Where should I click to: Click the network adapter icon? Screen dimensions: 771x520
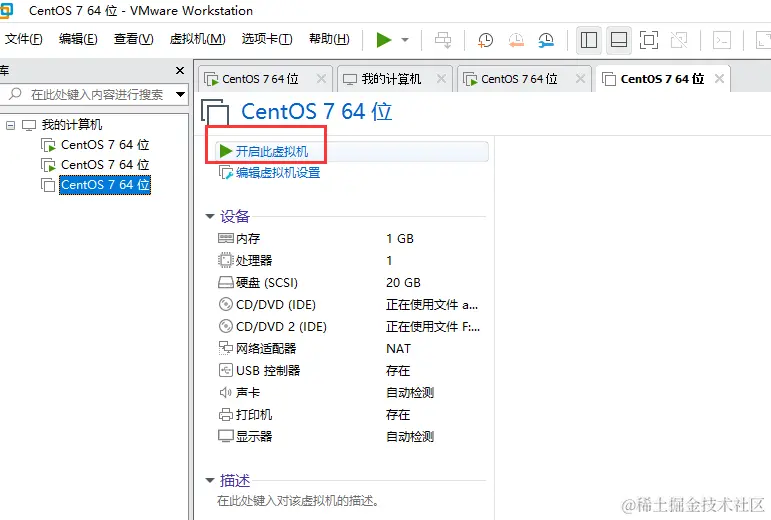point(226,348)
